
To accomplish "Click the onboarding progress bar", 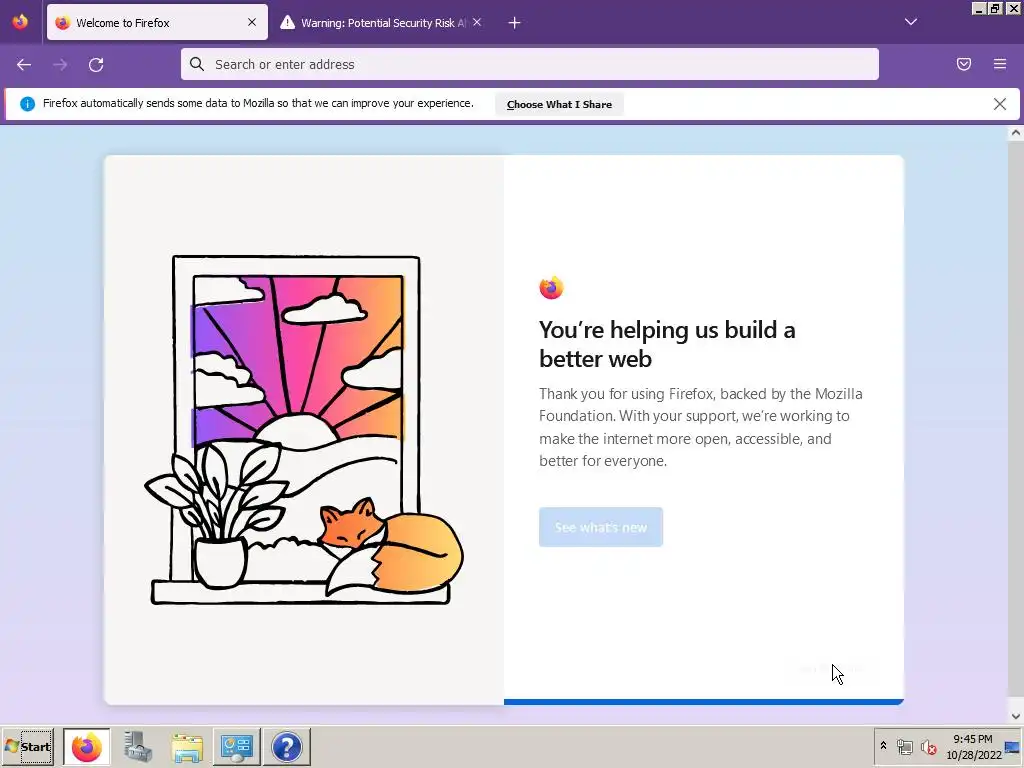I will coord(704,702).
